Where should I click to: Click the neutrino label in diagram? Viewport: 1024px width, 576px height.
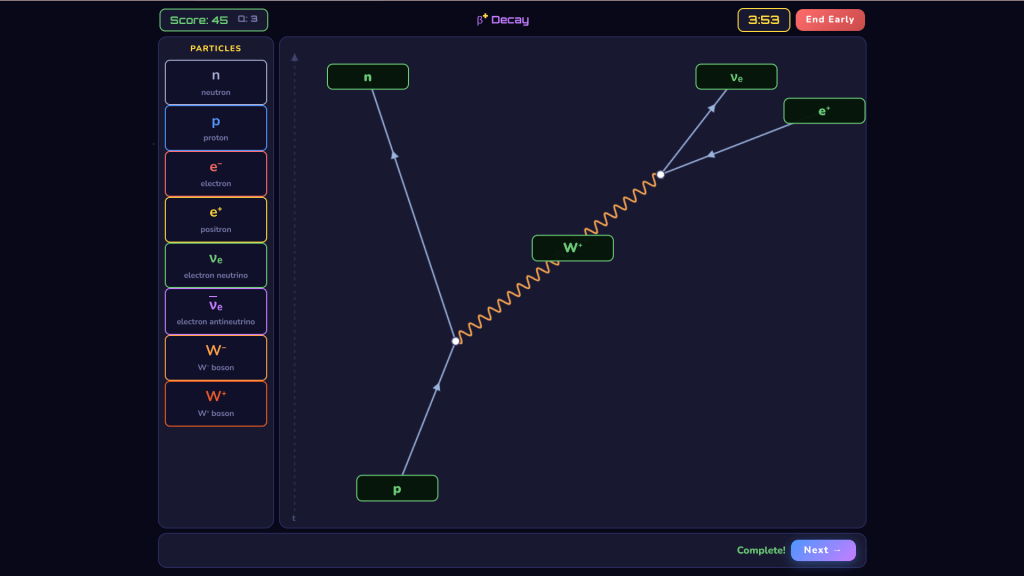736,77
